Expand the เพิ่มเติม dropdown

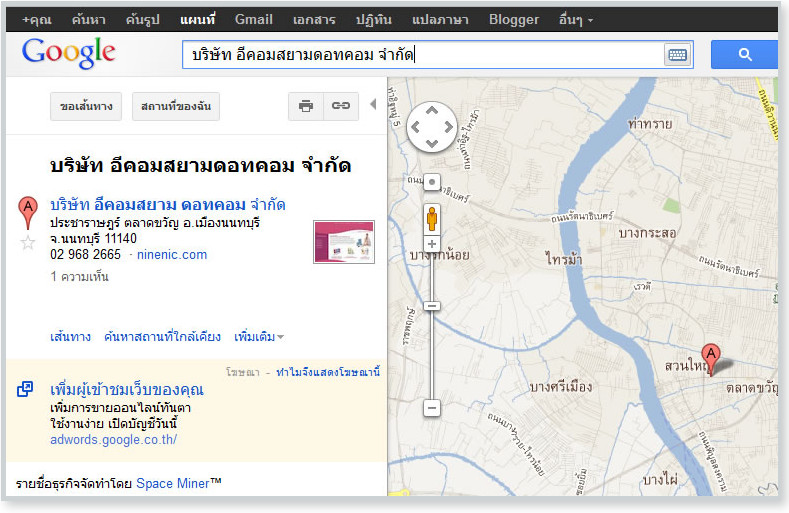pyautogui.click(x=259, y=336)
